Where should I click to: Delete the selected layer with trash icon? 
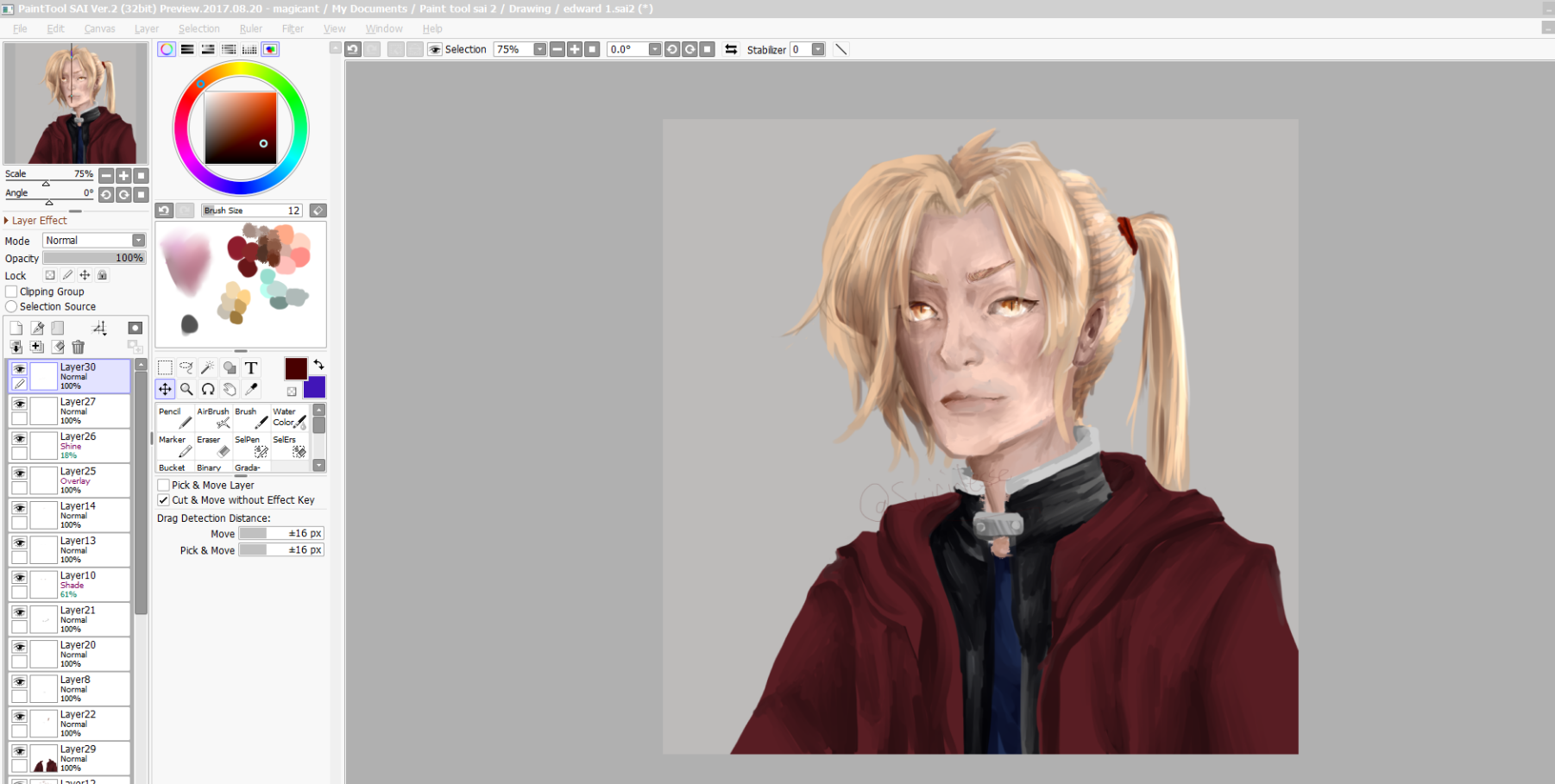[x=79, y=347]
